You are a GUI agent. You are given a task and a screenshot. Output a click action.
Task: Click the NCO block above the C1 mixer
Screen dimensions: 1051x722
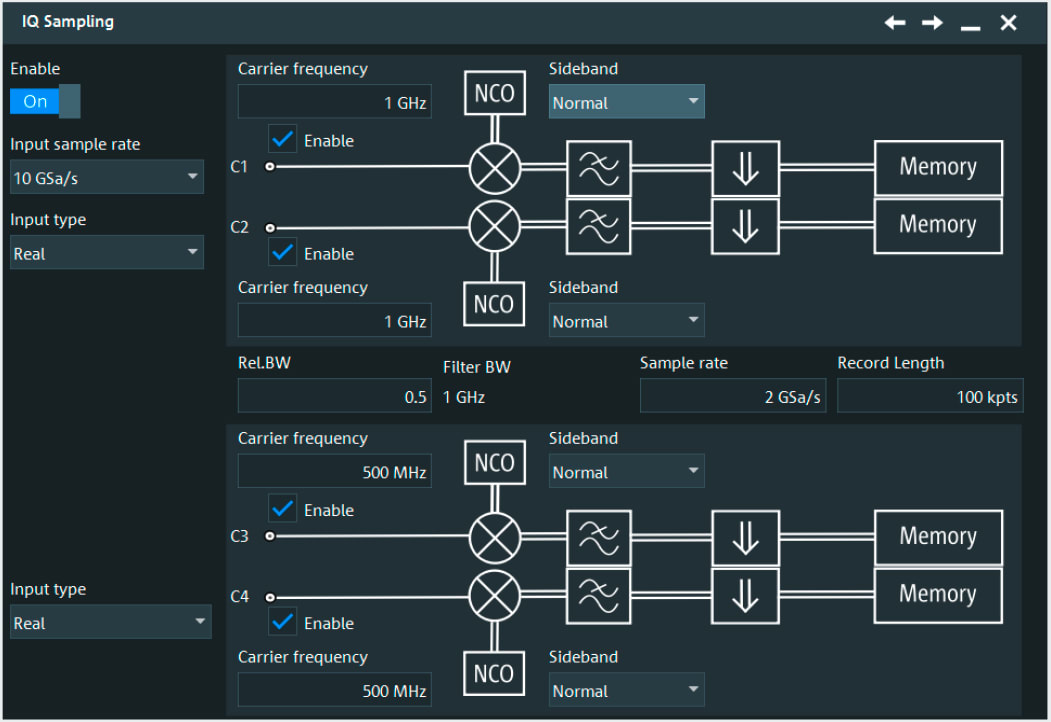[493, 92]
